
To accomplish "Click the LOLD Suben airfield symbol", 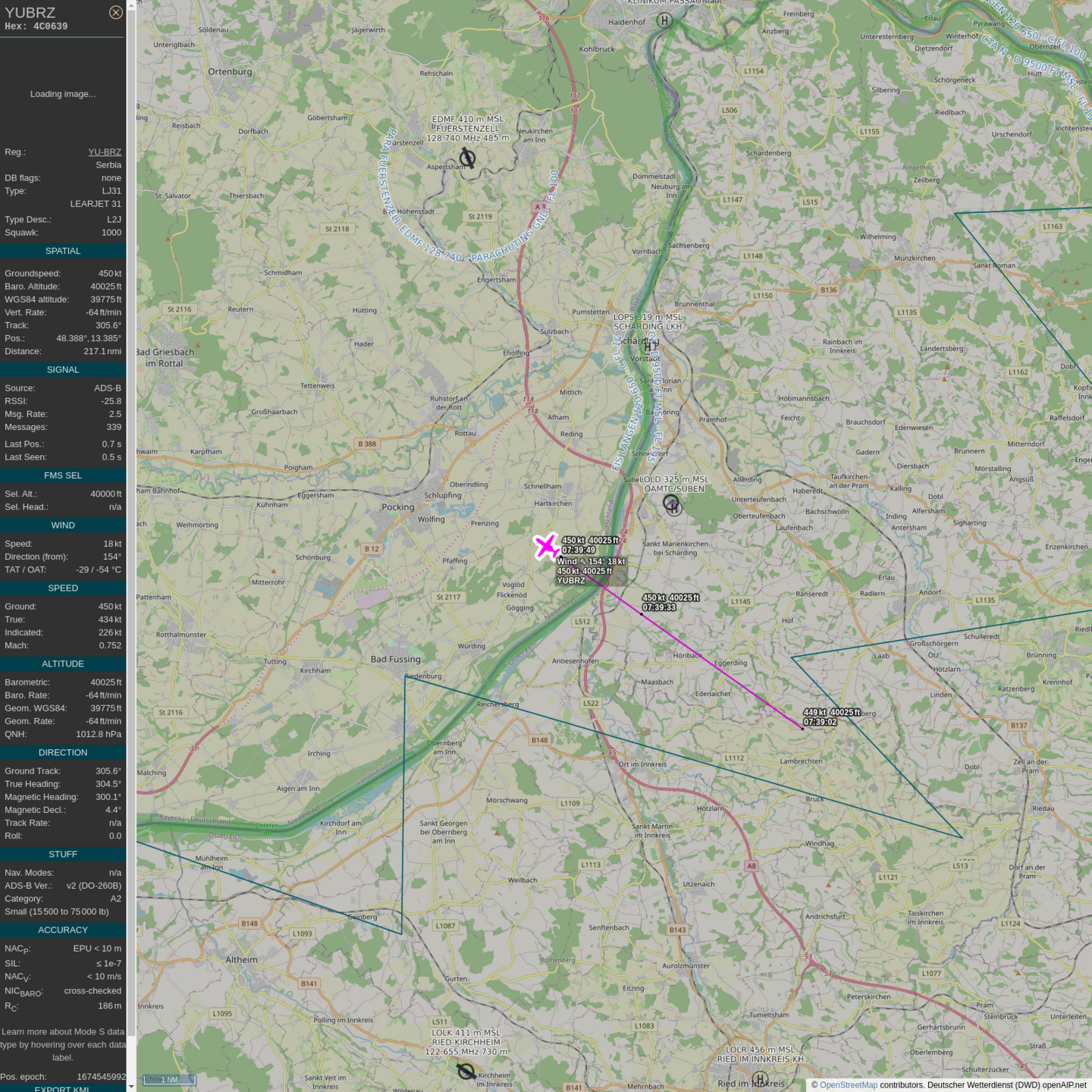I will (x=672, y=504).
